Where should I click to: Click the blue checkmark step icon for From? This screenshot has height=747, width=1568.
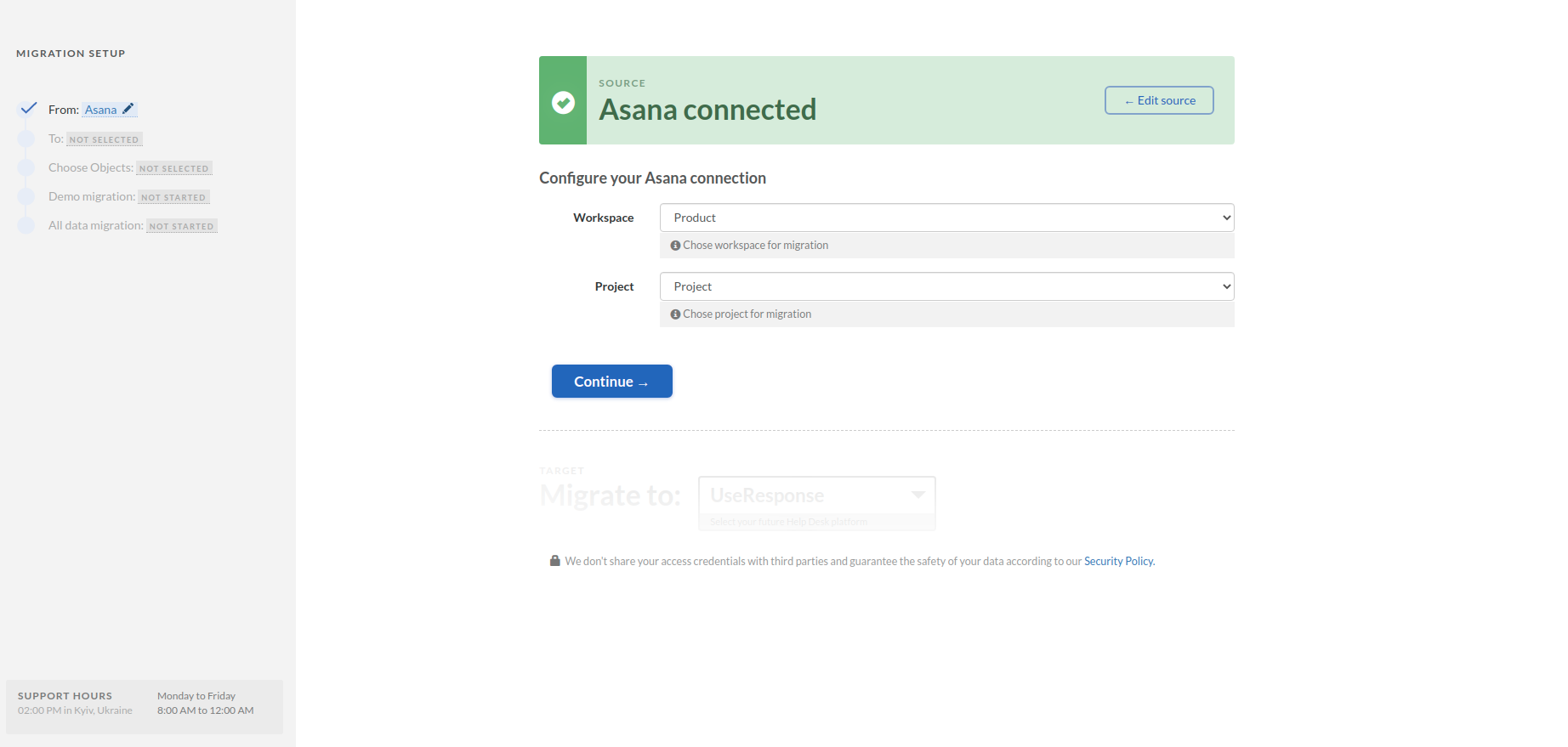coord(28,108)
